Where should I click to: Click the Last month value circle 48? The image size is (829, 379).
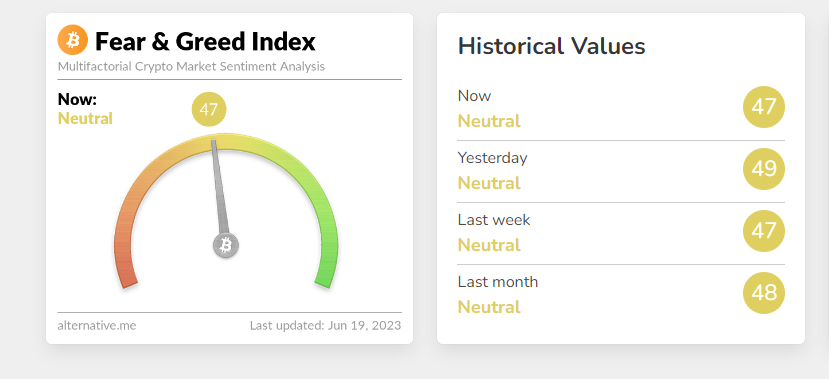pos(764,293)
